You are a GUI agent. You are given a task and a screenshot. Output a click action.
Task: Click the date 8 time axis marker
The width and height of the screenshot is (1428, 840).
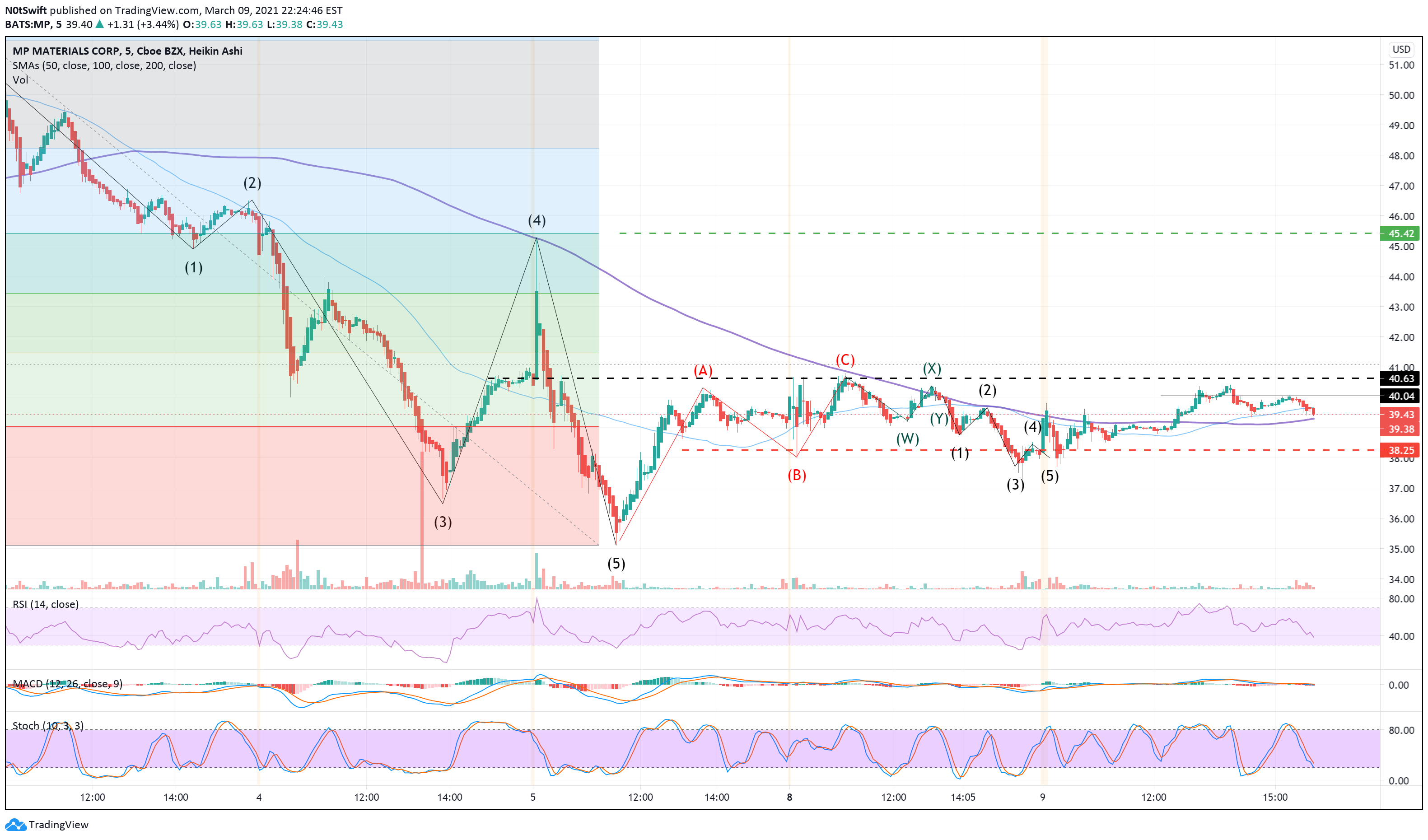pyautogui.click(x=789, y=798)
